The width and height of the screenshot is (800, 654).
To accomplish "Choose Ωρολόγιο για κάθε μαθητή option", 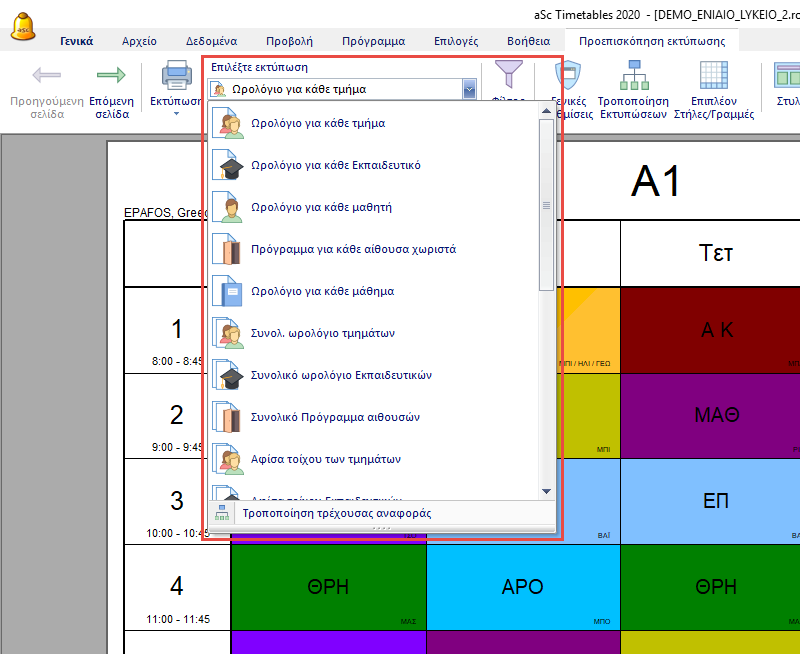I will point(307,207).
